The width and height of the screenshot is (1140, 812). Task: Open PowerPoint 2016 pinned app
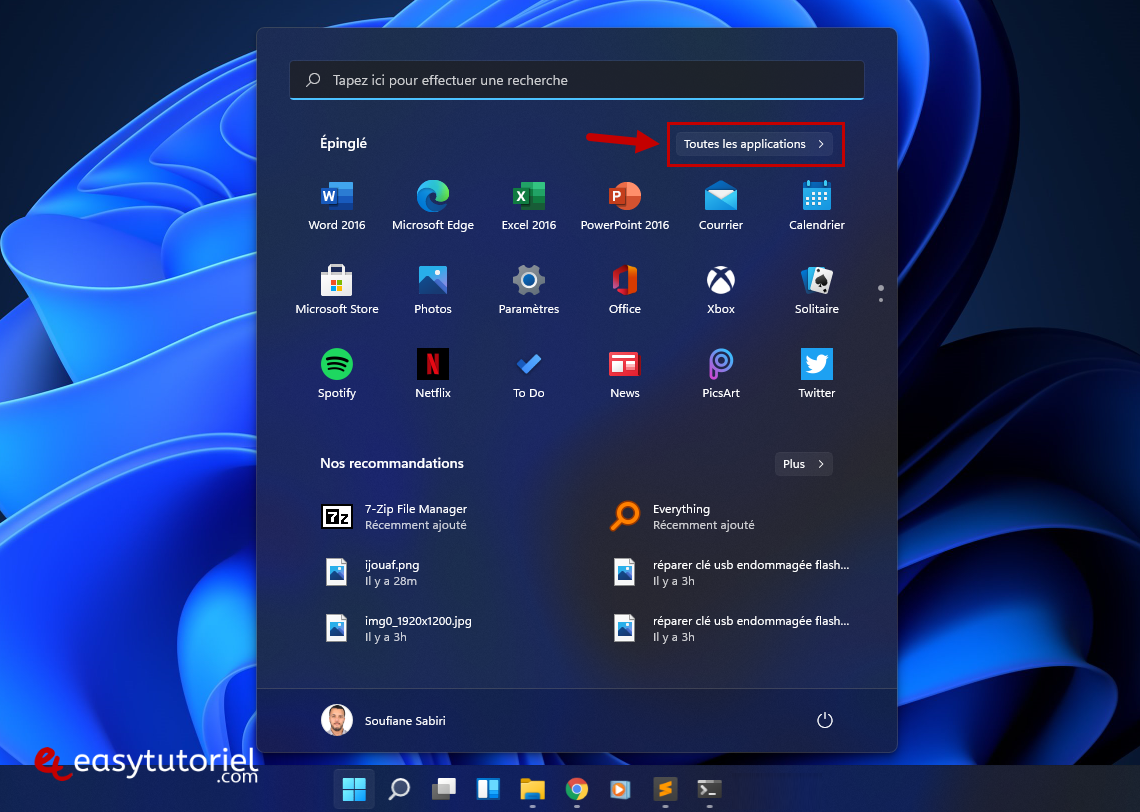(x=625, y=206)
